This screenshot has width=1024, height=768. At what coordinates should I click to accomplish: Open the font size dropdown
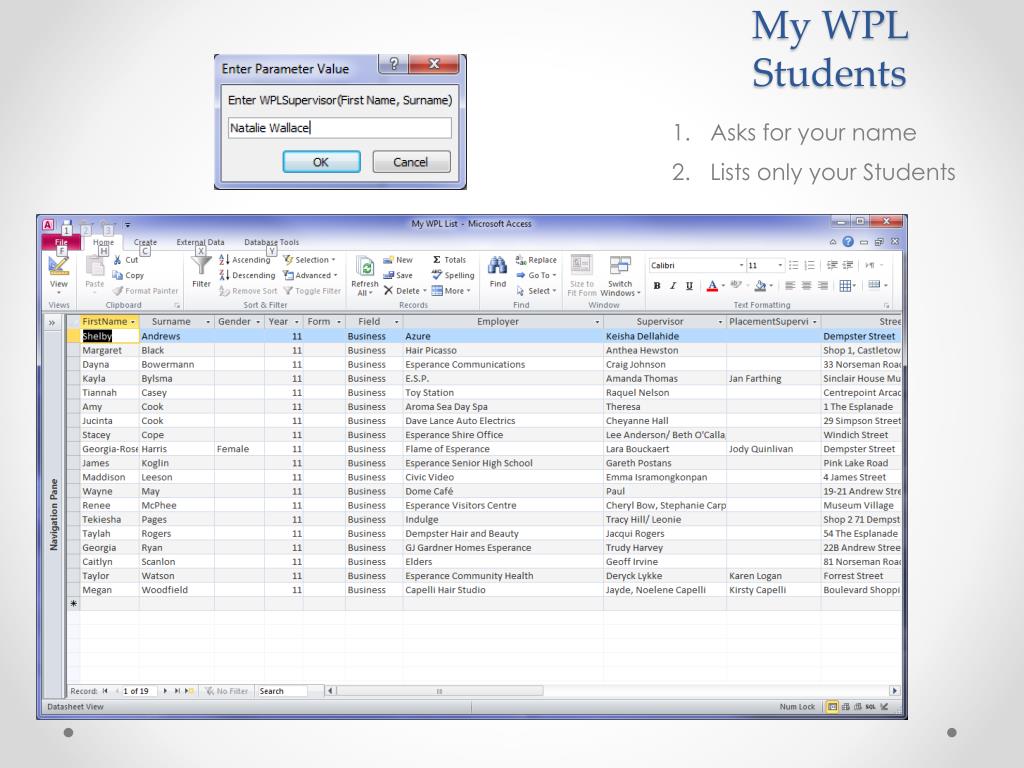780,265
